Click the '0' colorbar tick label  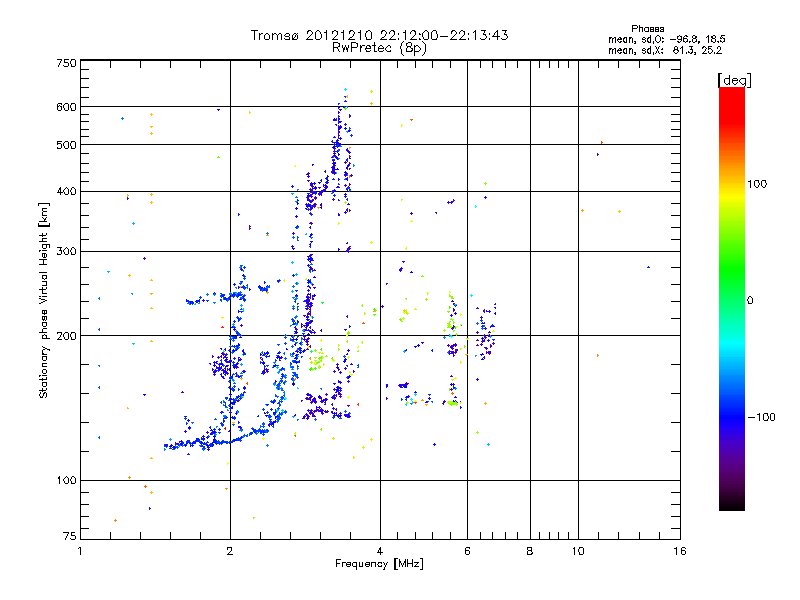(x=749, y=301)
